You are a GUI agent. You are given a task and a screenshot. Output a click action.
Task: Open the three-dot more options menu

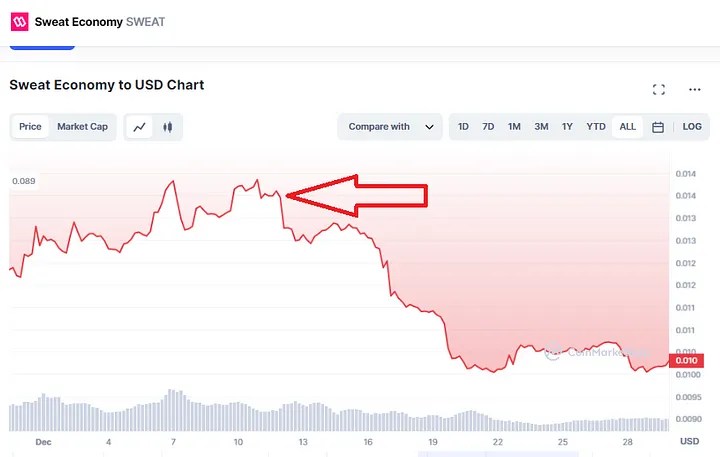[x=695, y=90]
